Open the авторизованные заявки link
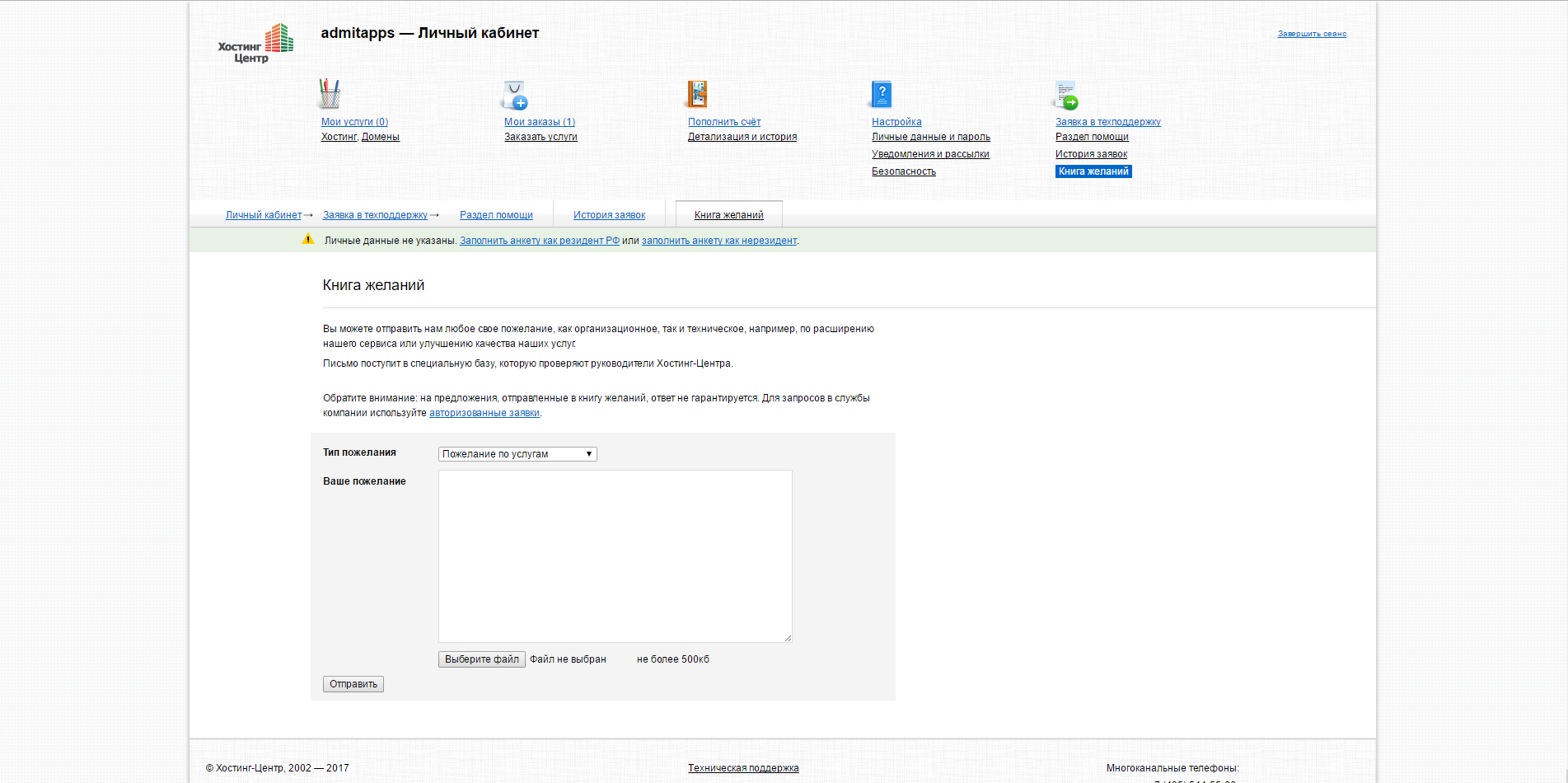The image size is (1568, 783). (x=484, y=413)
